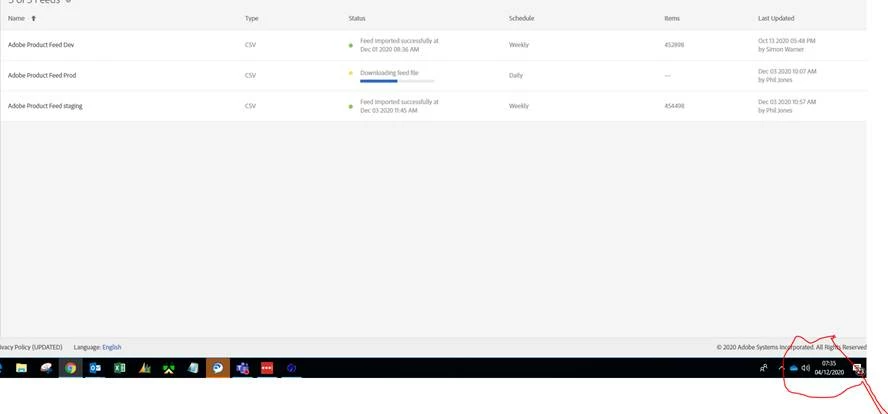This screenshot has height=414, width=888.
Task: Click "Dec 03 2020 10:07 AM" last updated
Action: click(x=787, y=71)
